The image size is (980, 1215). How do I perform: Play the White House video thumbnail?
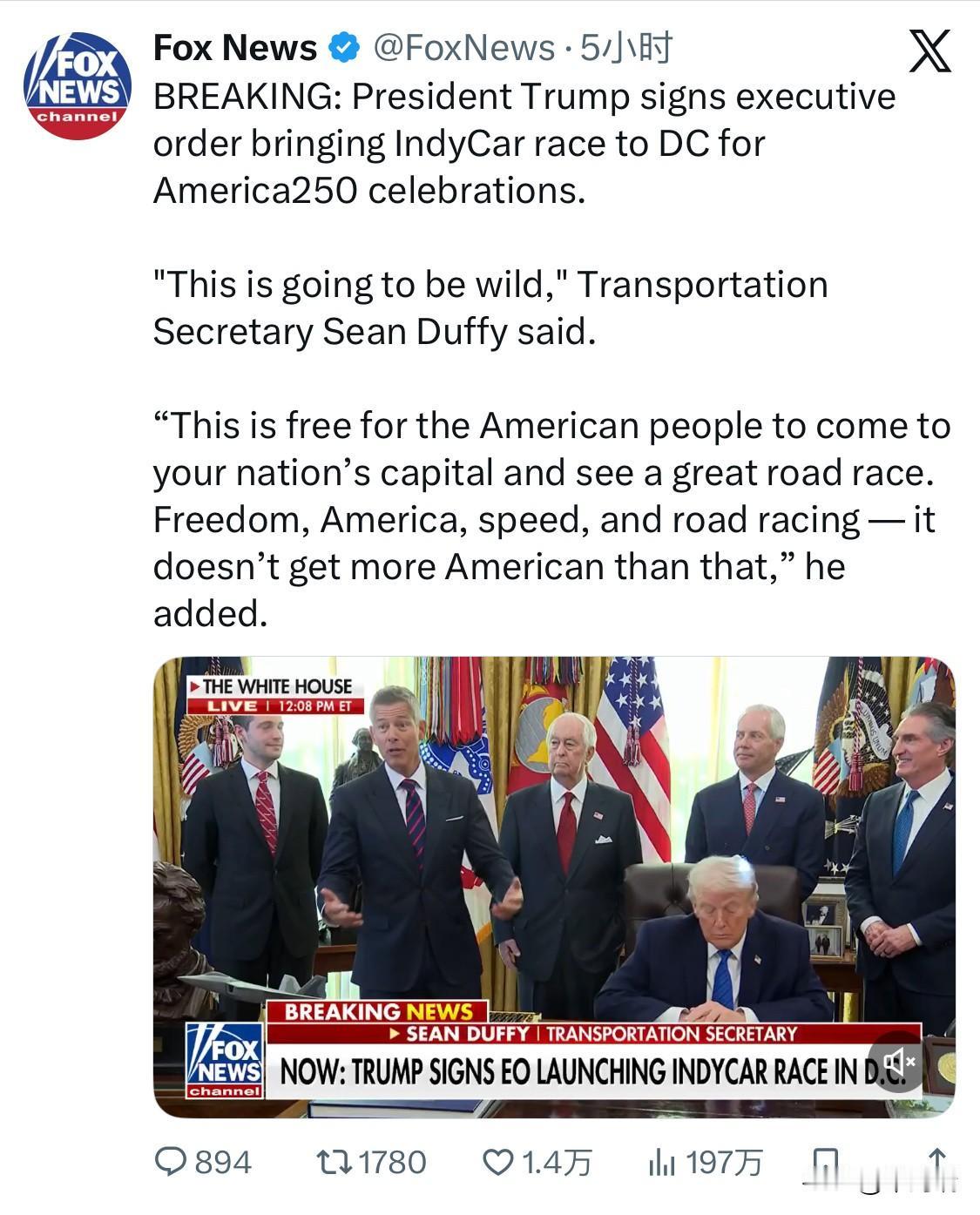554,887
